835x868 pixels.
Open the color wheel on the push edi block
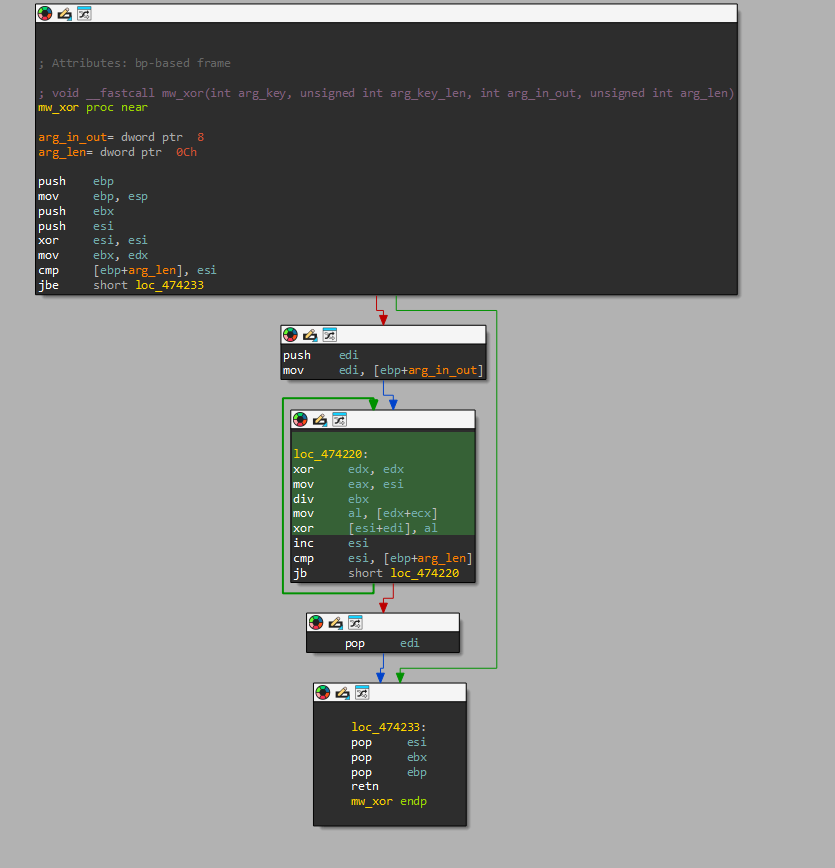290,334
